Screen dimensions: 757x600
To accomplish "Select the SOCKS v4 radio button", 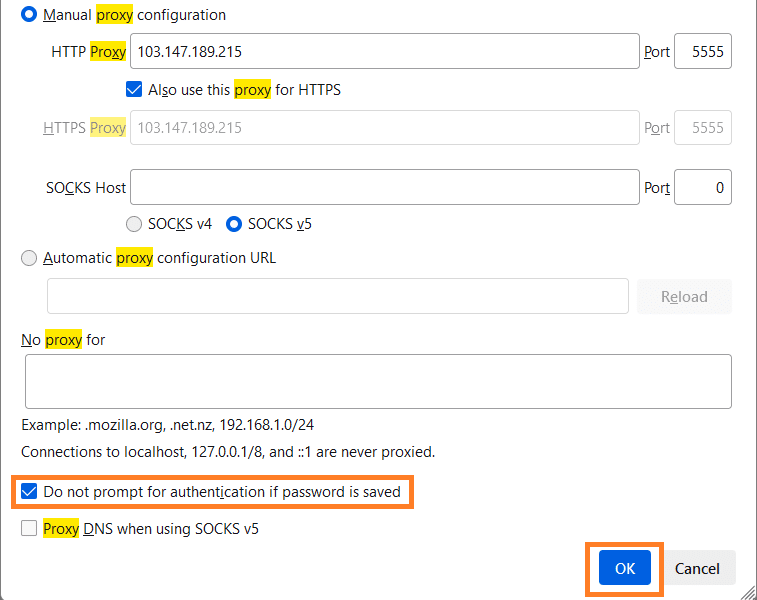I will [x=135, y=224].
